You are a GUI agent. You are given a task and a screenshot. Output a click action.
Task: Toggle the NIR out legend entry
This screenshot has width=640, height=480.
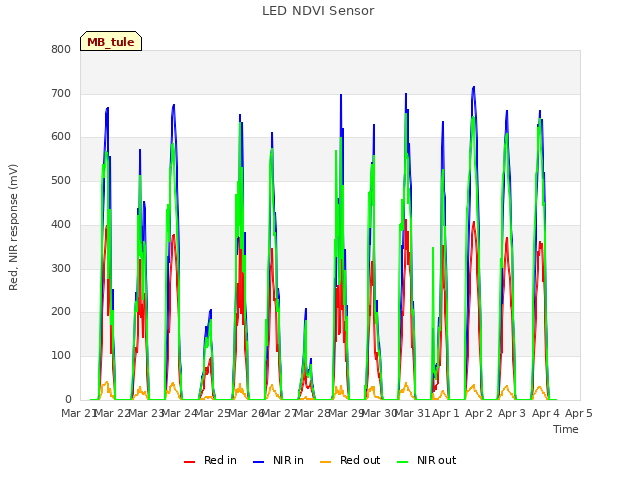427,460
